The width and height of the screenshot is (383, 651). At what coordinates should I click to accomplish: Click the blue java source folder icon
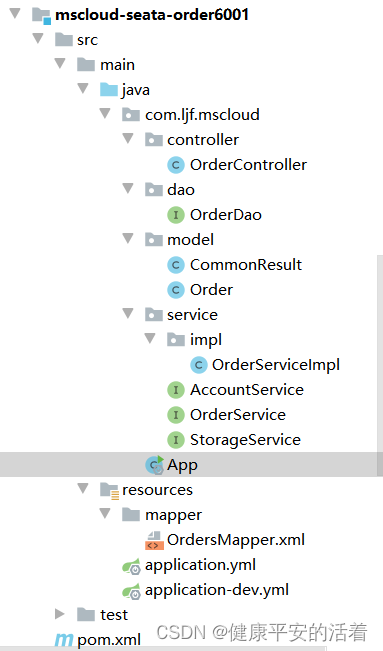pyautogui.click(x=109, y=89)
